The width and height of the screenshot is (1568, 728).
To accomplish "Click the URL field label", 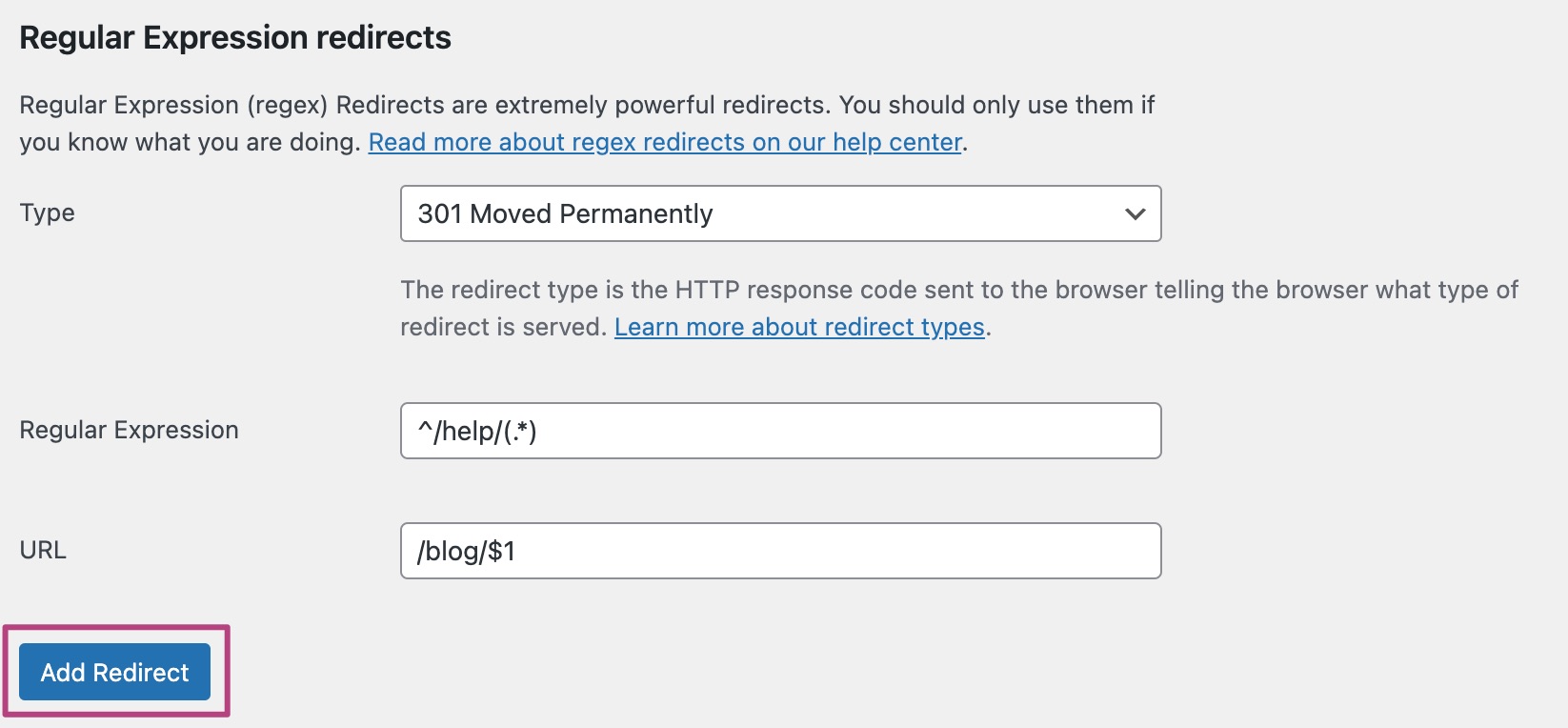I will pos(43,550).
